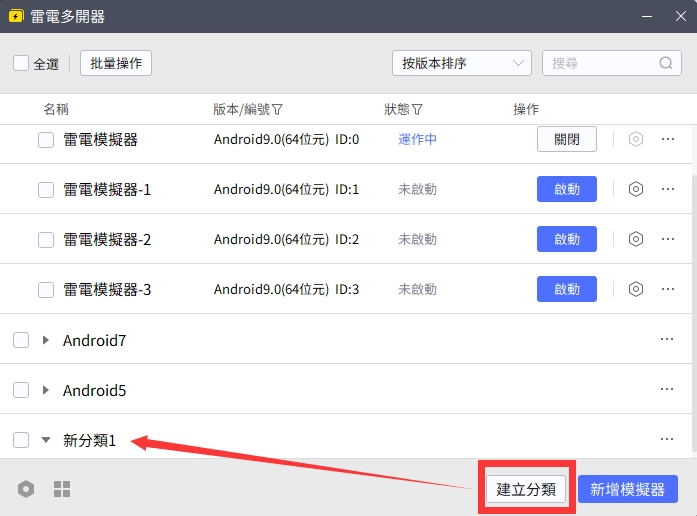The height and width of the screenshot is (516, 697).
Task: Select the 新分類1 group label
Action: click(89, 440)
